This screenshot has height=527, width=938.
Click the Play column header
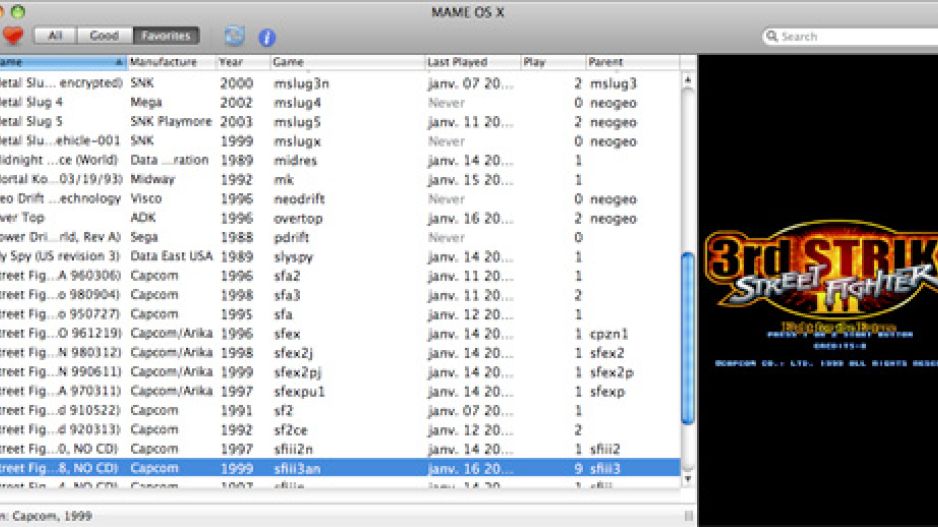tap(551, 62)
